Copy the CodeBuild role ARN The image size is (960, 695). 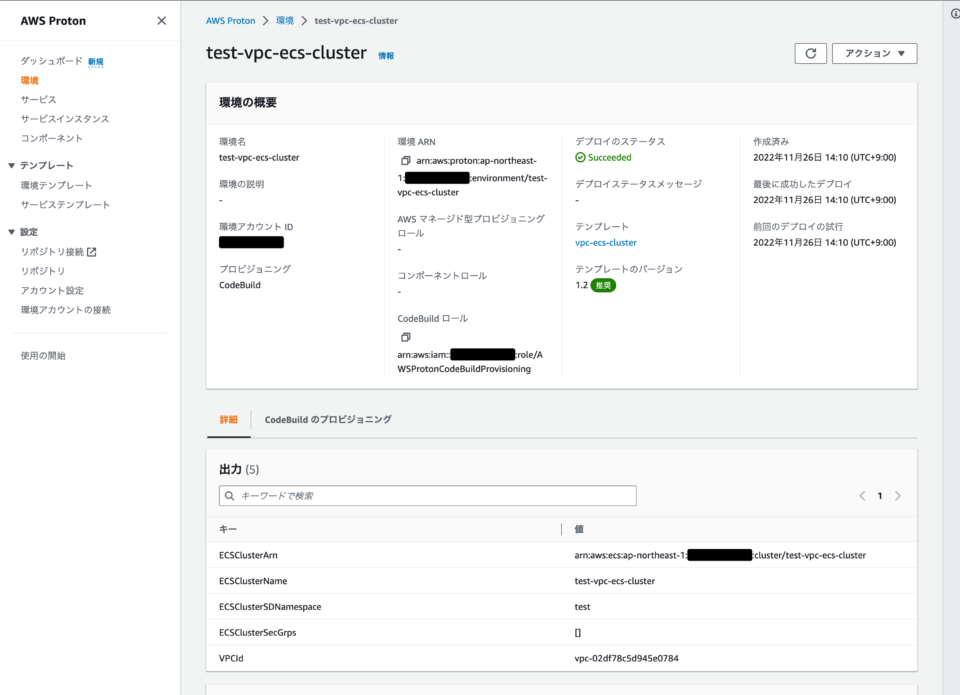tap(405, 337)
